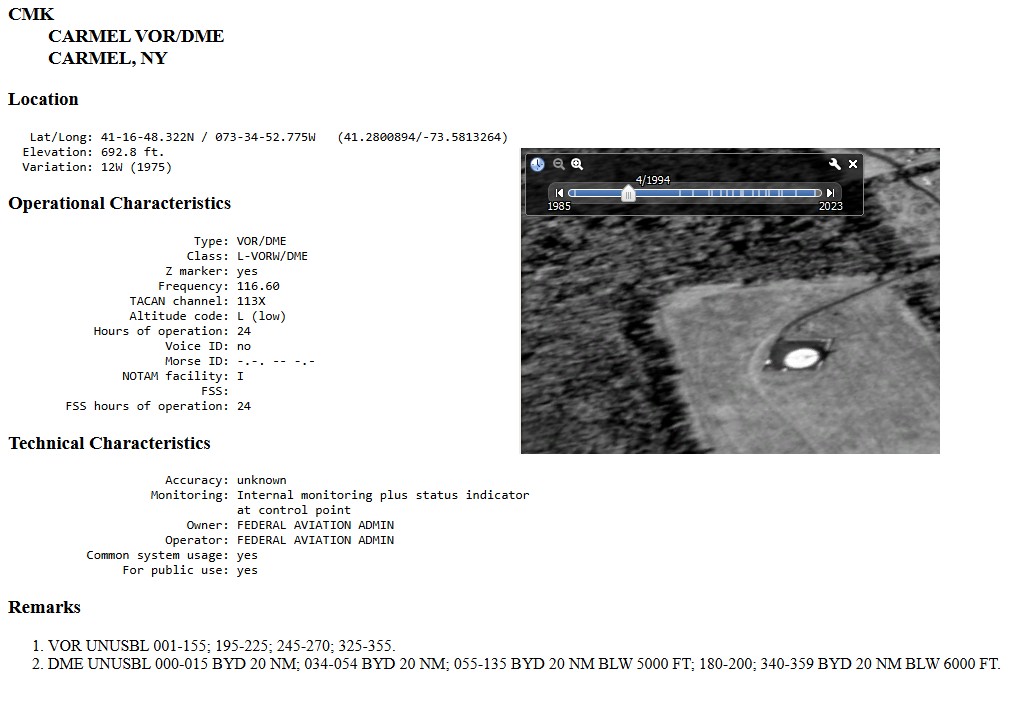Jump to next imagery date
The width and height of the screenshot is (1018, 714).
point(830,193)
